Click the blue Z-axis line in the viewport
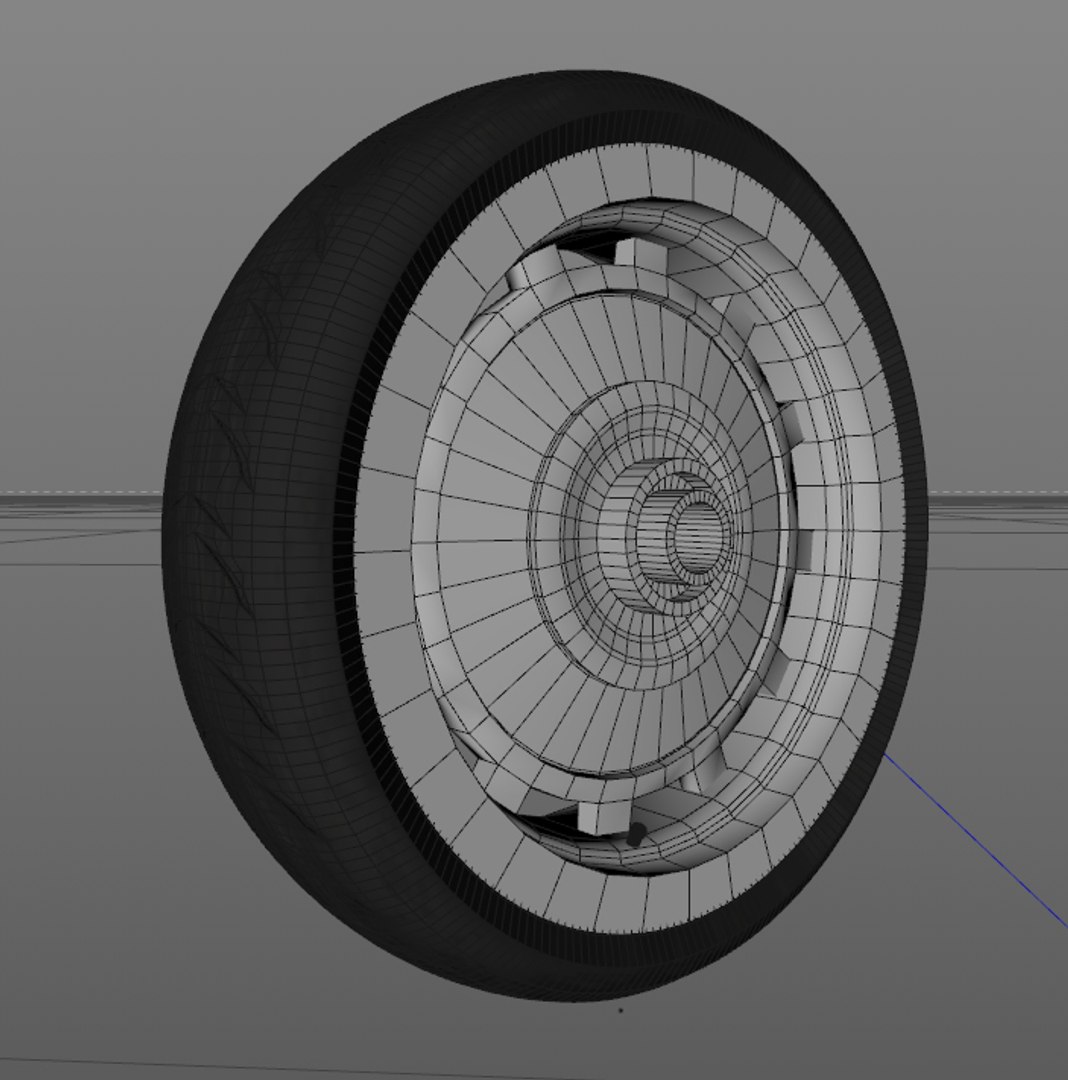The width and height of the screenshot is (1068, 1080). tap(976, 840)
